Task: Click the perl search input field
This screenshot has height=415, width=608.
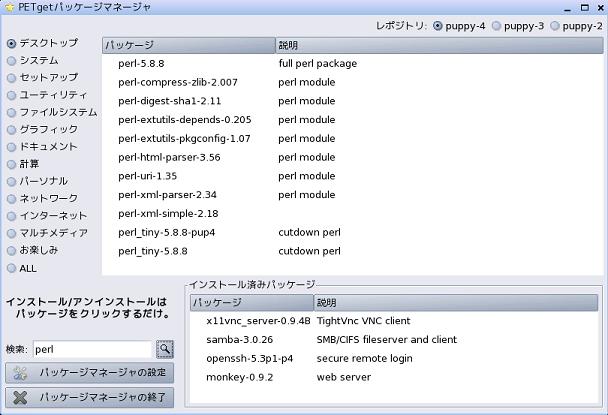Action: (92, 349)
